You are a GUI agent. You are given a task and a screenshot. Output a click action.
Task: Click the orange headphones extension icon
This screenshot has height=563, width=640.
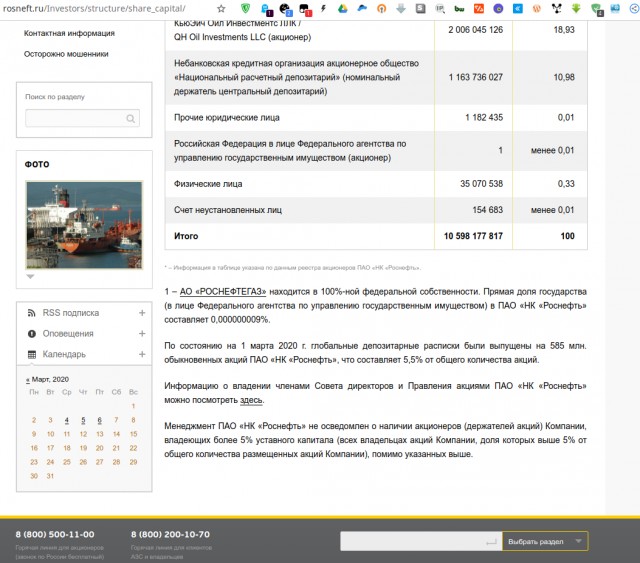[381, 8]
